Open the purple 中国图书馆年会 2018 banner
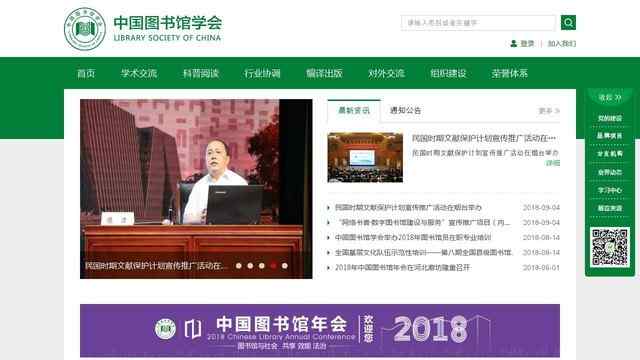 click(x=320, y=331)
